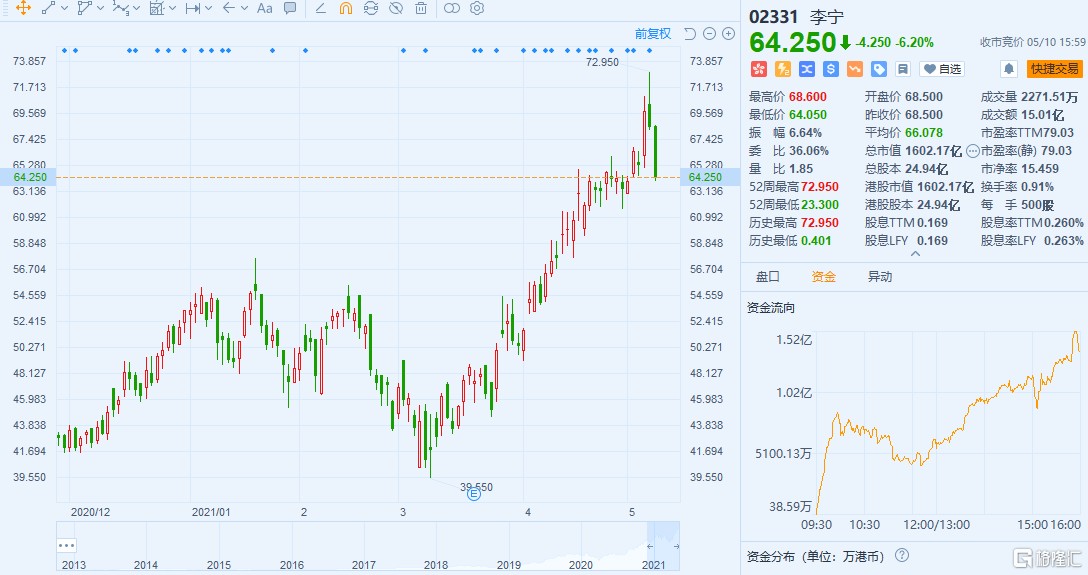Zoom out chart with minus icon
The width and height of the screenshot is (1088, 575).
[x=709, y=34]
